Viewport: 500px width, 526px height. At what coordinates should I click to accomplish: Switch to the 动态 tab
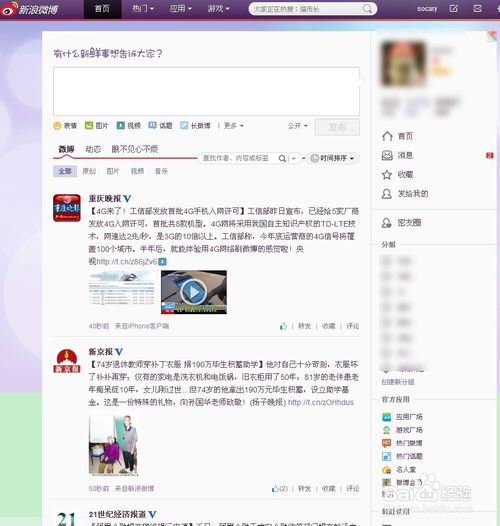[x=93, y=149]
